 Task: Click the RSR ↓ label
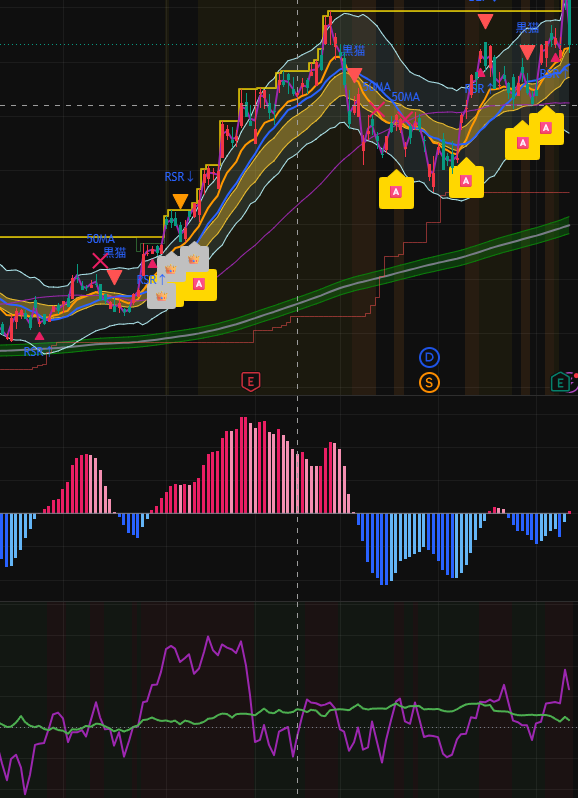pyautogui.click(x=179, y=177)
